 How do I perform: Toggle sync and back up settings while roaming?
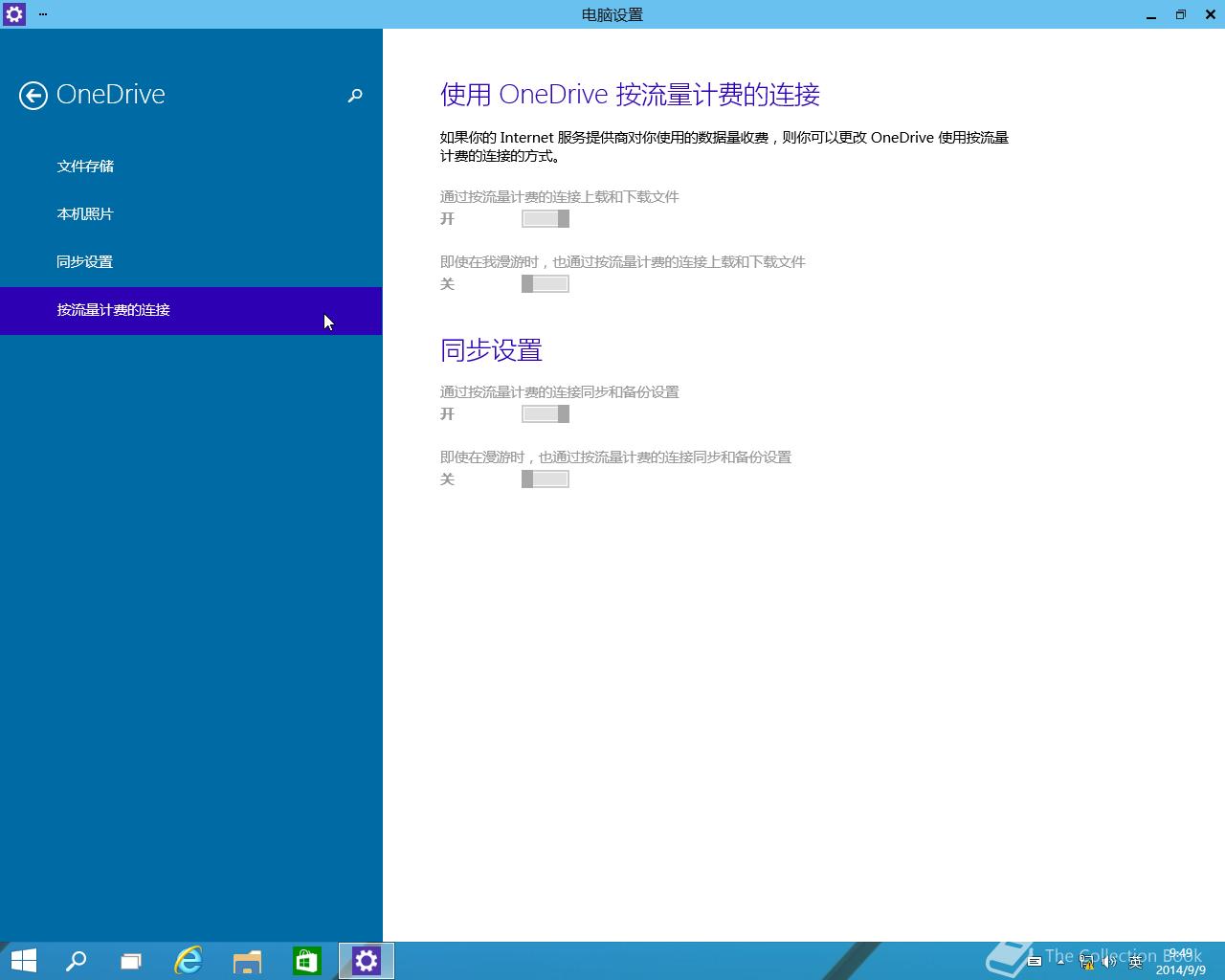pos(546,479)
